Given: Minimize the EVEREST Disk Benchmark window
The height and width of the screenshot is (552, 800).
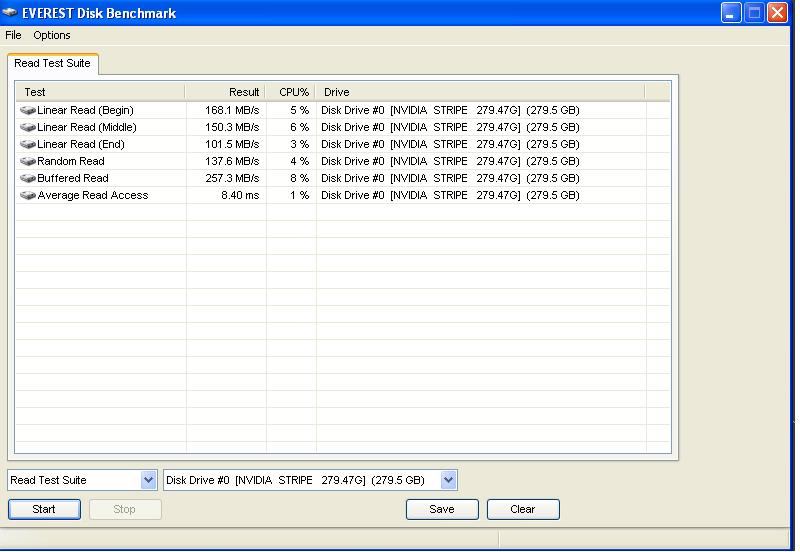Looking at the screenshot, I should (731, 12).
